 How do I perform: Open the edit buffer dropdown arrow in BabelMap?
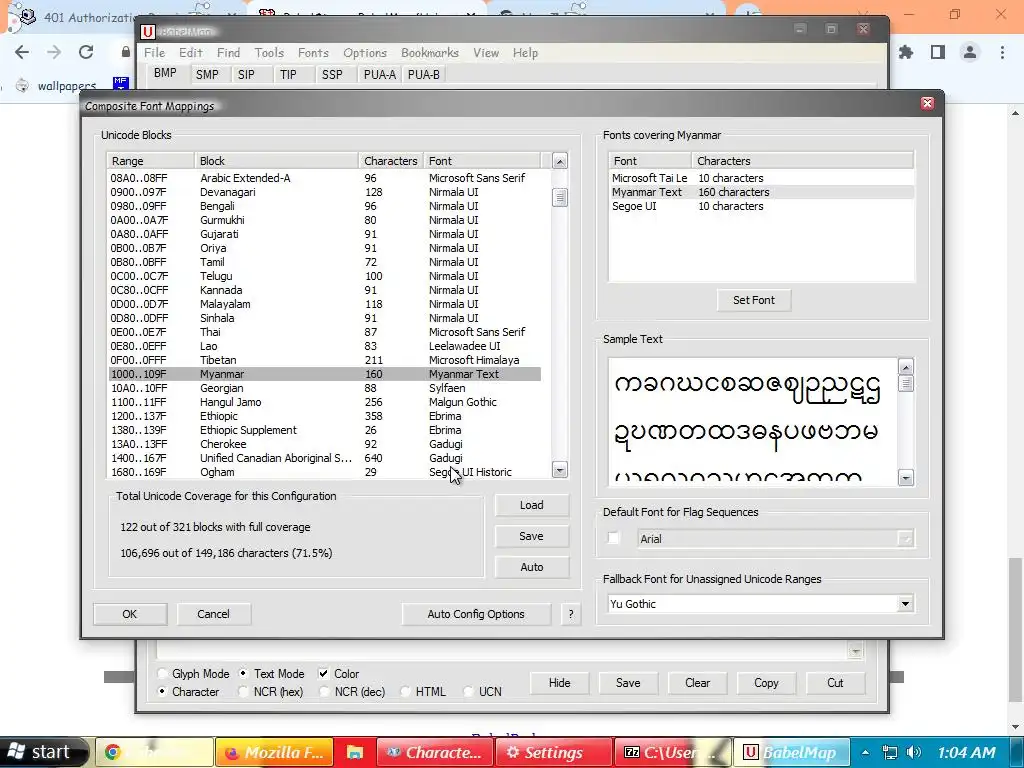[x=855, y=650]
